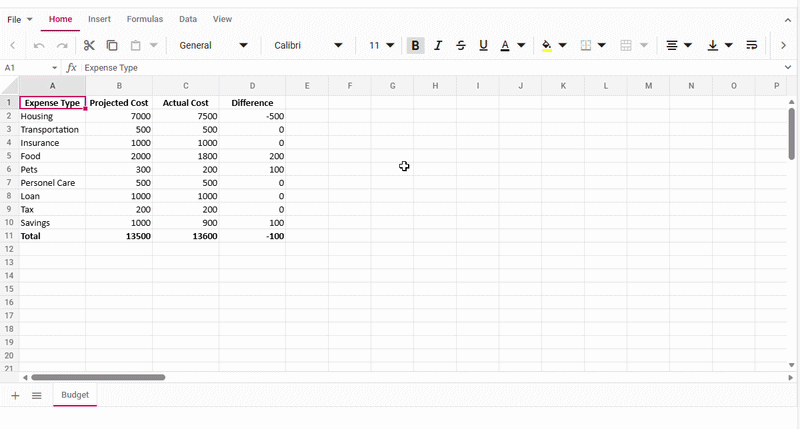Expand the formula bar

coord(788,67)
